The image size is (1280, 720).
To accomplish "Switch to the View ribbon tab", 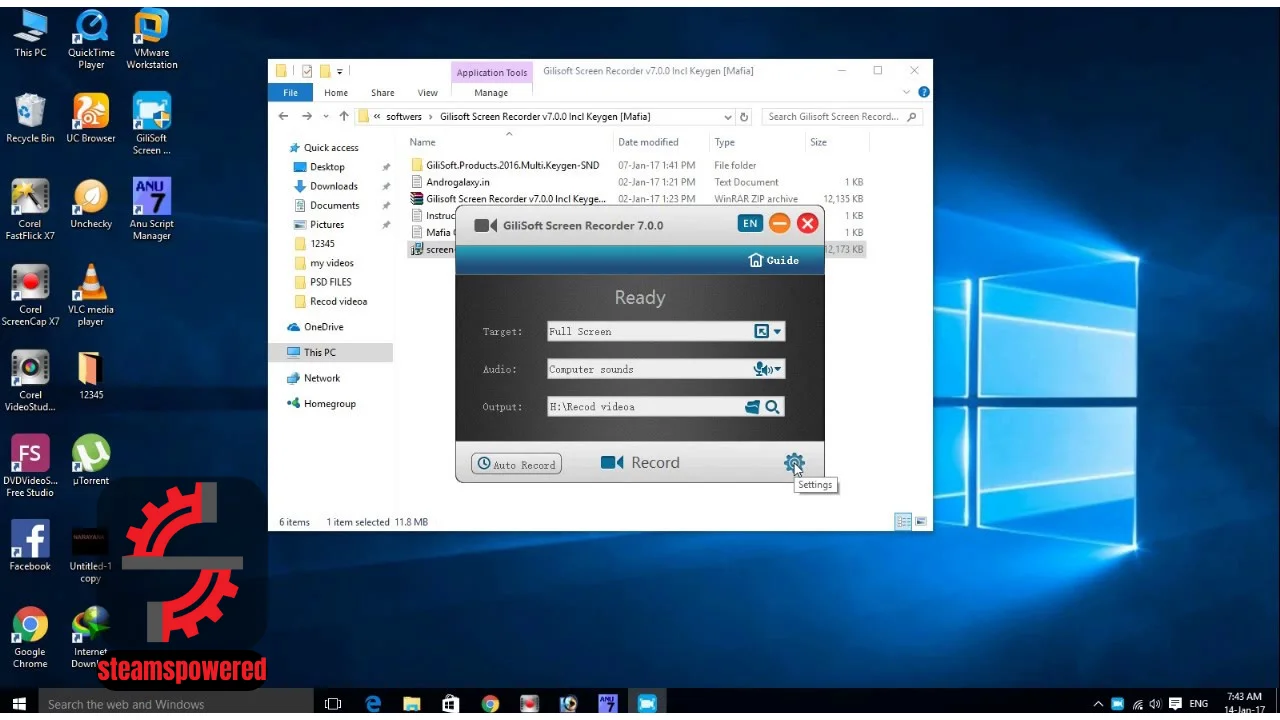I will pos(428,93).
